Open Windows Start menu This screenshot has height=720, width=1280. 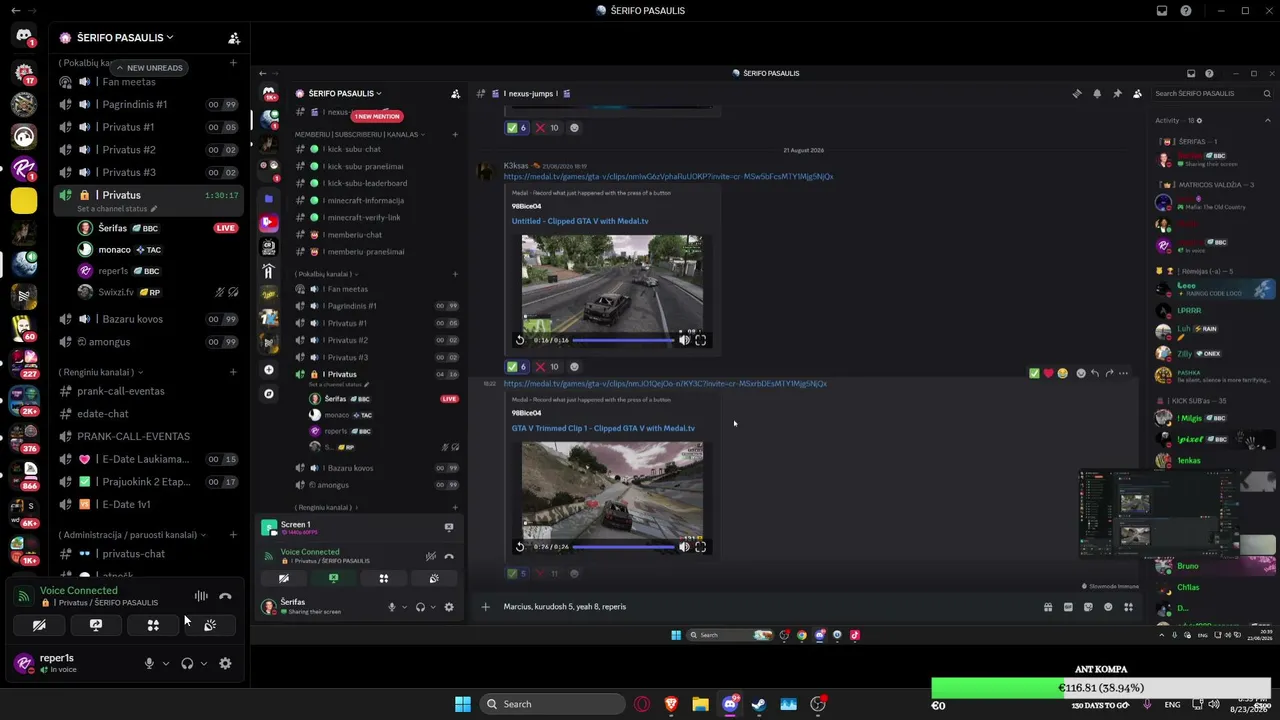(x=463, y=704)
